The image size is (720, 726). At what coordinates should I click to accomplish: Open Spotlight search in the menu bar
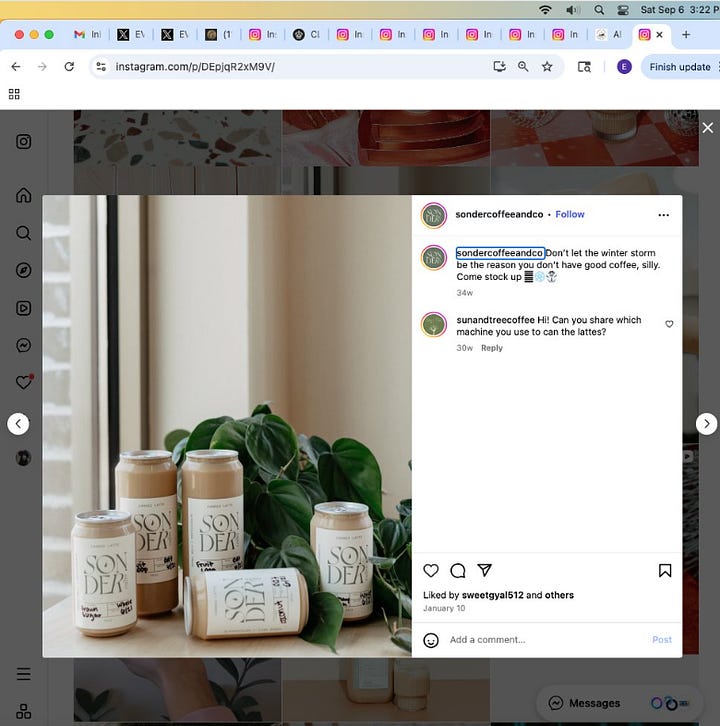(599, 9)
